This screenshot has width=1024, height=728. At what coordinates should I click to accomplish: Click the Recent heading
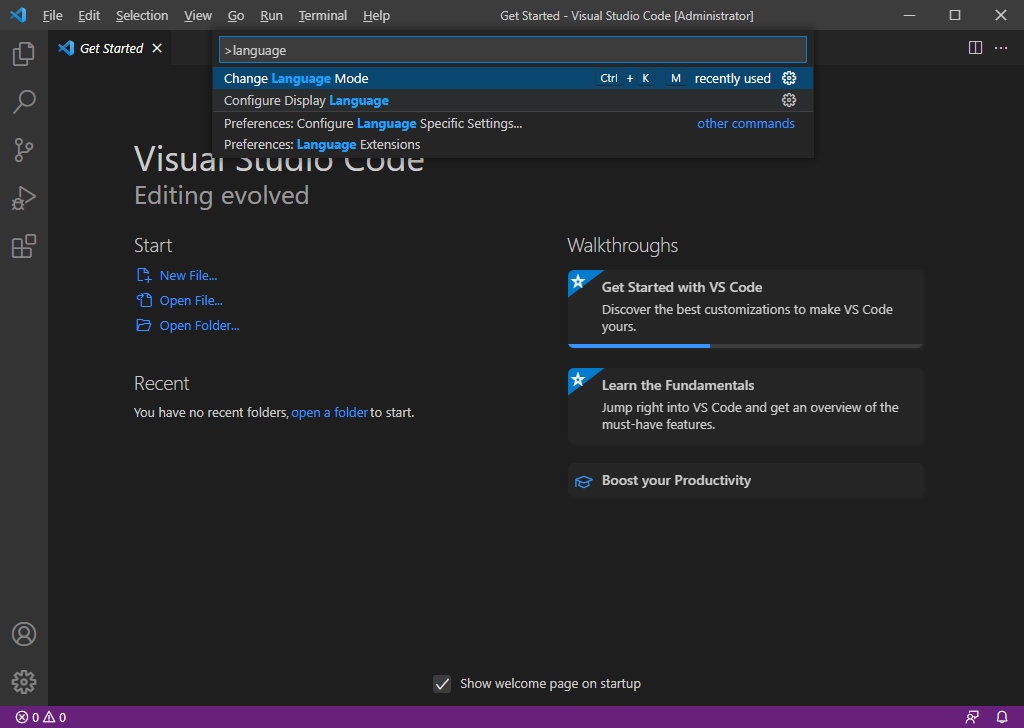pyautogui.click(x=161, y=383)
